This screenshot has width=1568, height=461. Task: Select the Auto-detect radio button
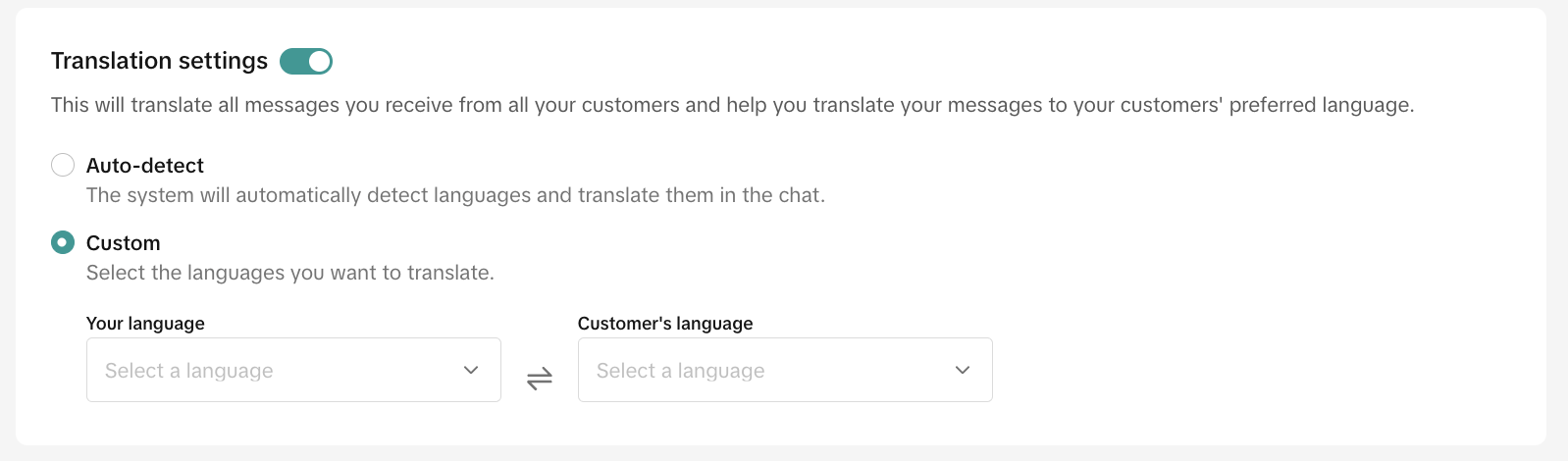63,165
